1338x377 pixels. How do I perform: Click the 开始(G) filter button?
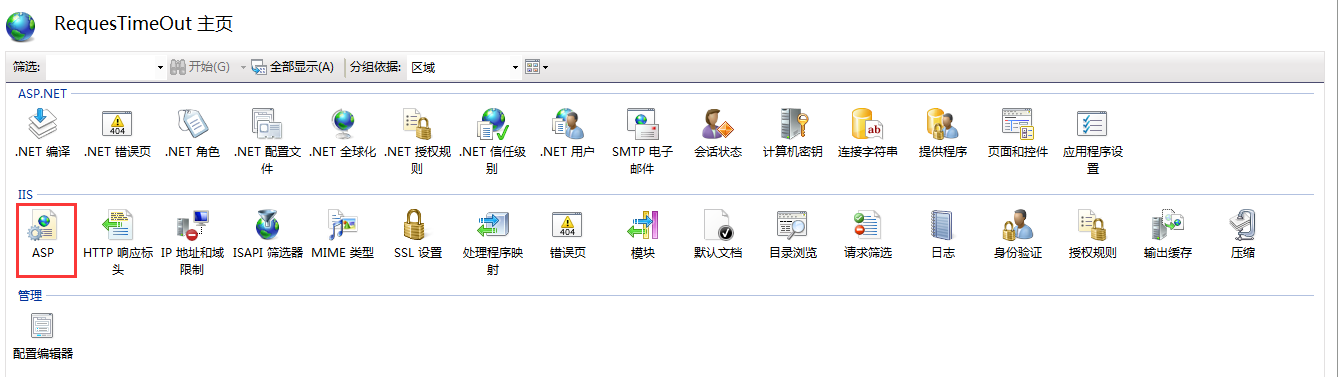coord(200,67)
